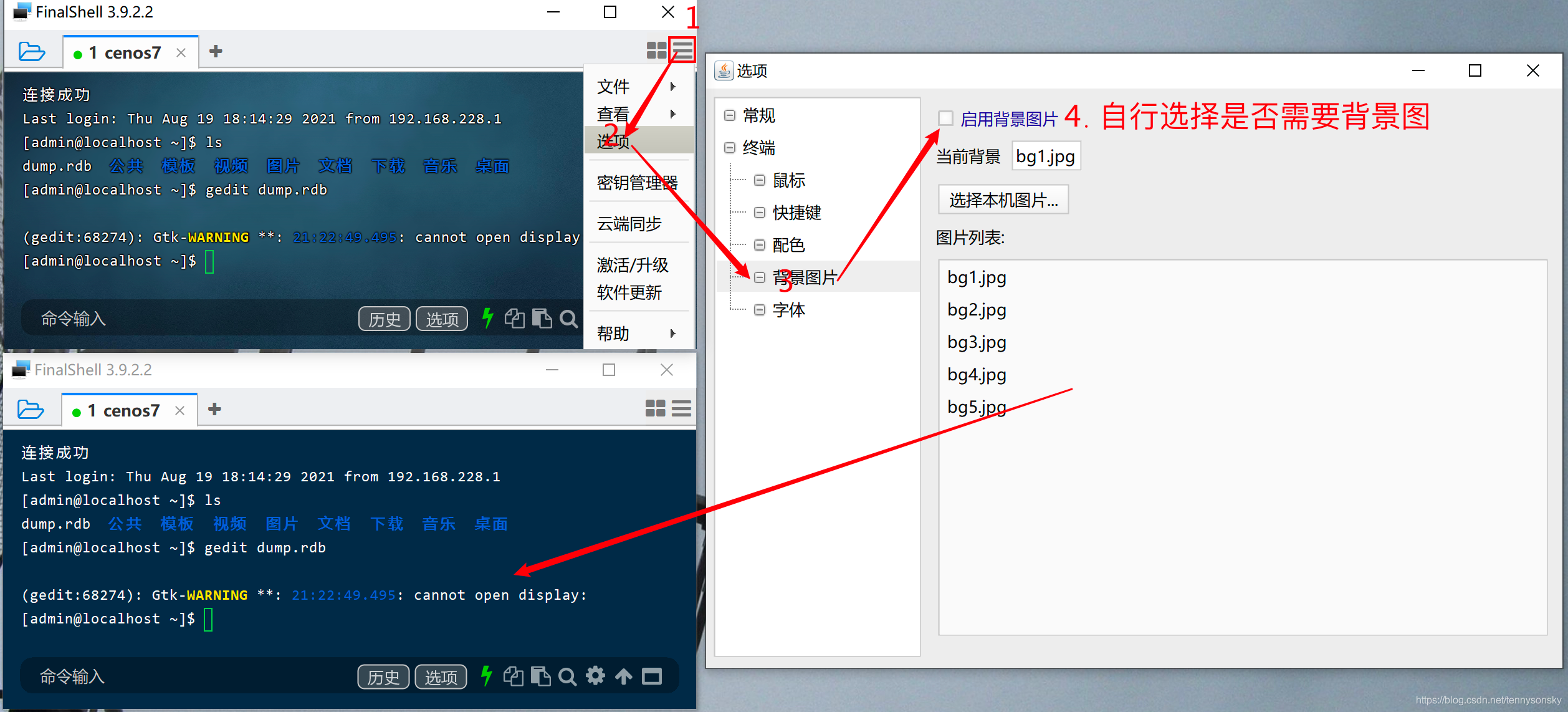Click lightning quick command icon in bottom terminal
Viewport: 1568px width, 712px height.
(x=487, y=676)
